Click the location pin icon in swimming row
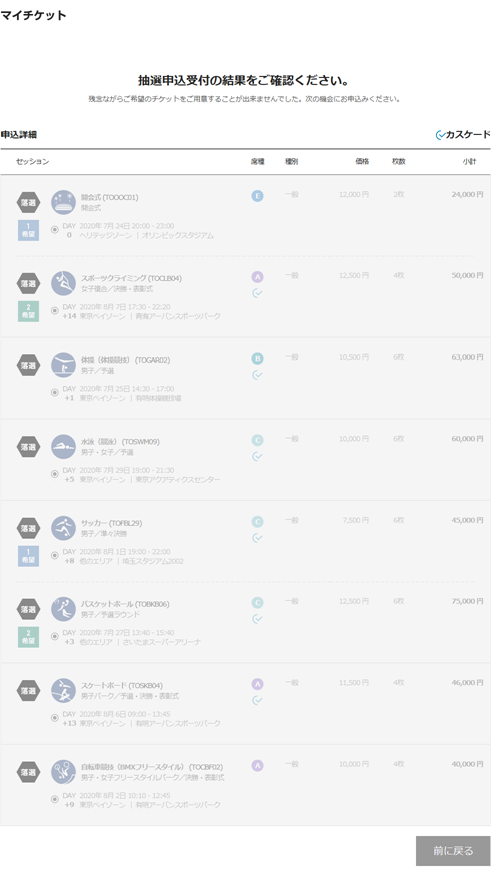This screenshot has width=500, height=870. click(54, 474)
